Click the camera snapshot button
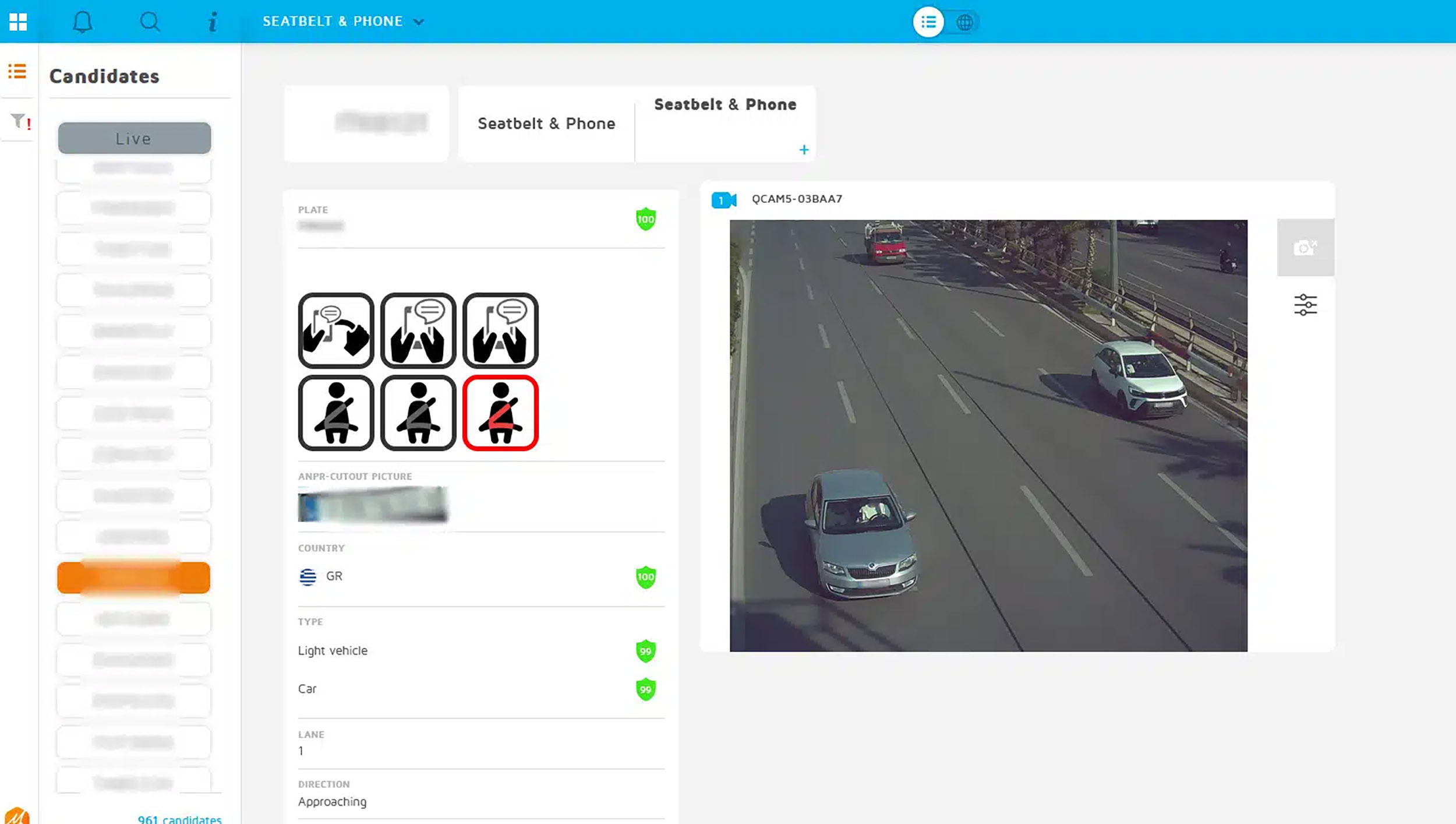This screenshot has height=824, width=1456. (x=1305, y=248)
